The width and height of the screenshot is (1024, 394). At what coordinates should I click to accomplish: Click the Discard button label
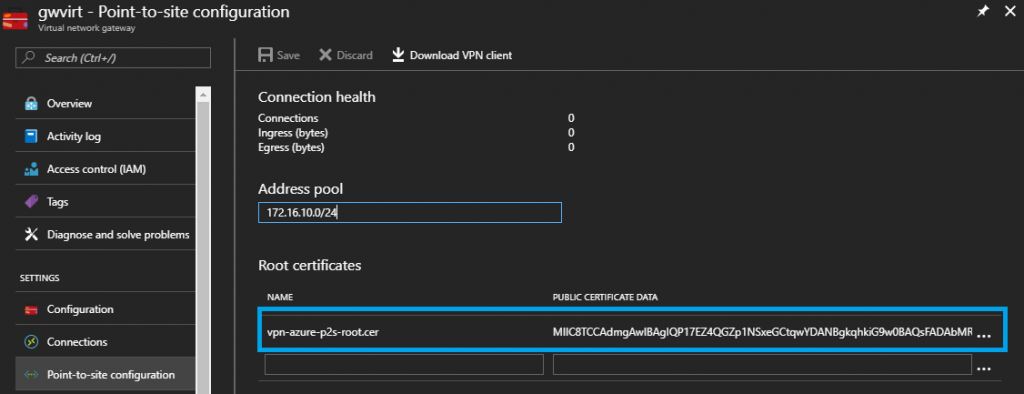tap(355, 56)
